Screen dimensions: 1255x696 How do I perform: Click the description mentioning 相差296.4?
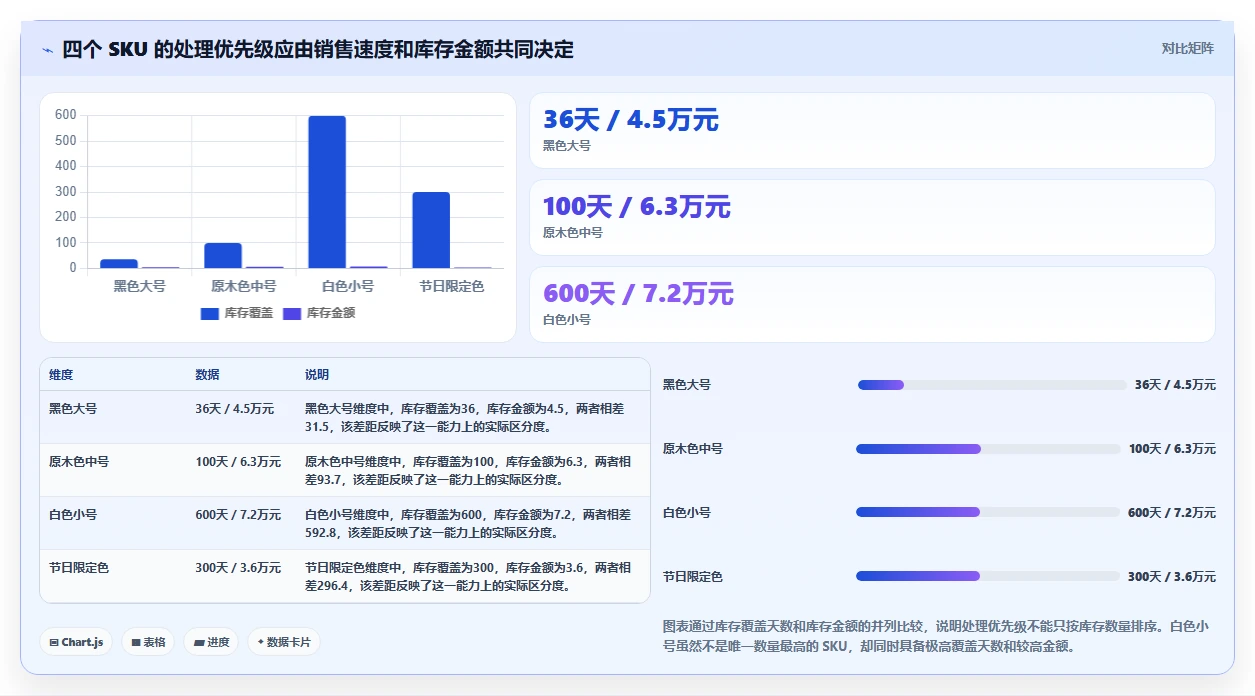tap(468, 577)
